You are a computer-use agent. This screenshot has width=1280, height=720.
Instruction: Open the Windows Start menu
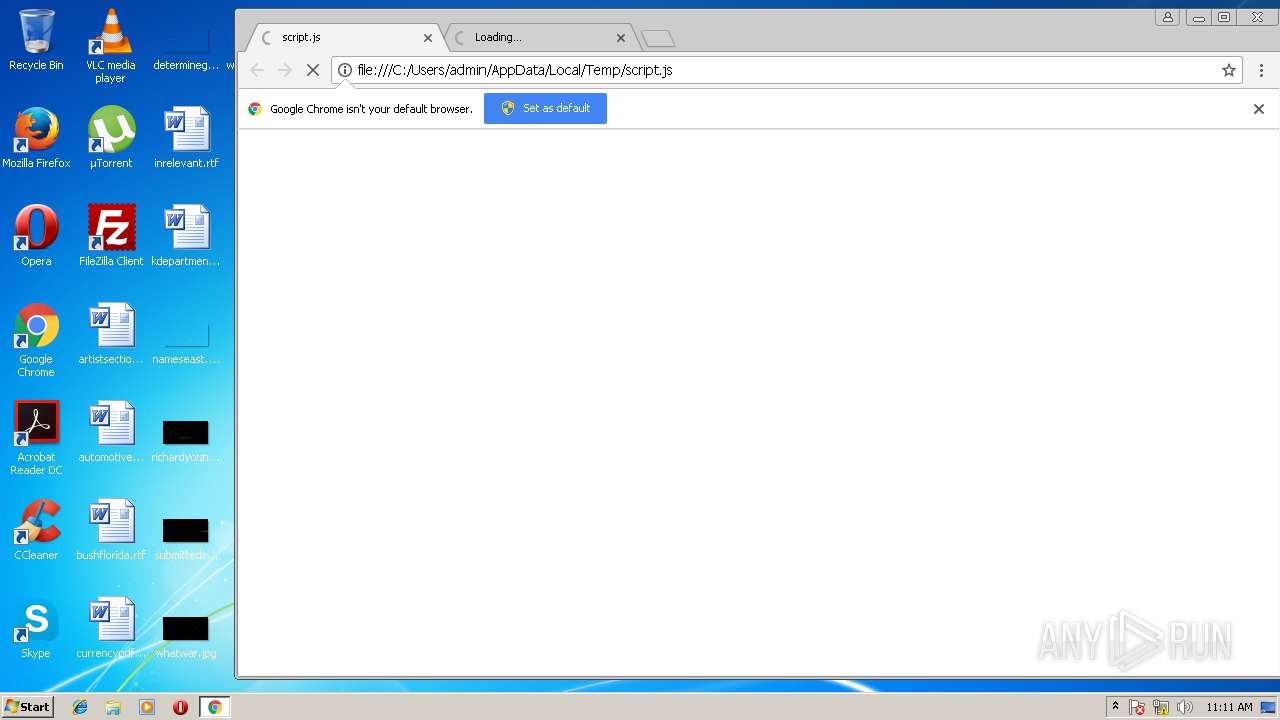27,707
